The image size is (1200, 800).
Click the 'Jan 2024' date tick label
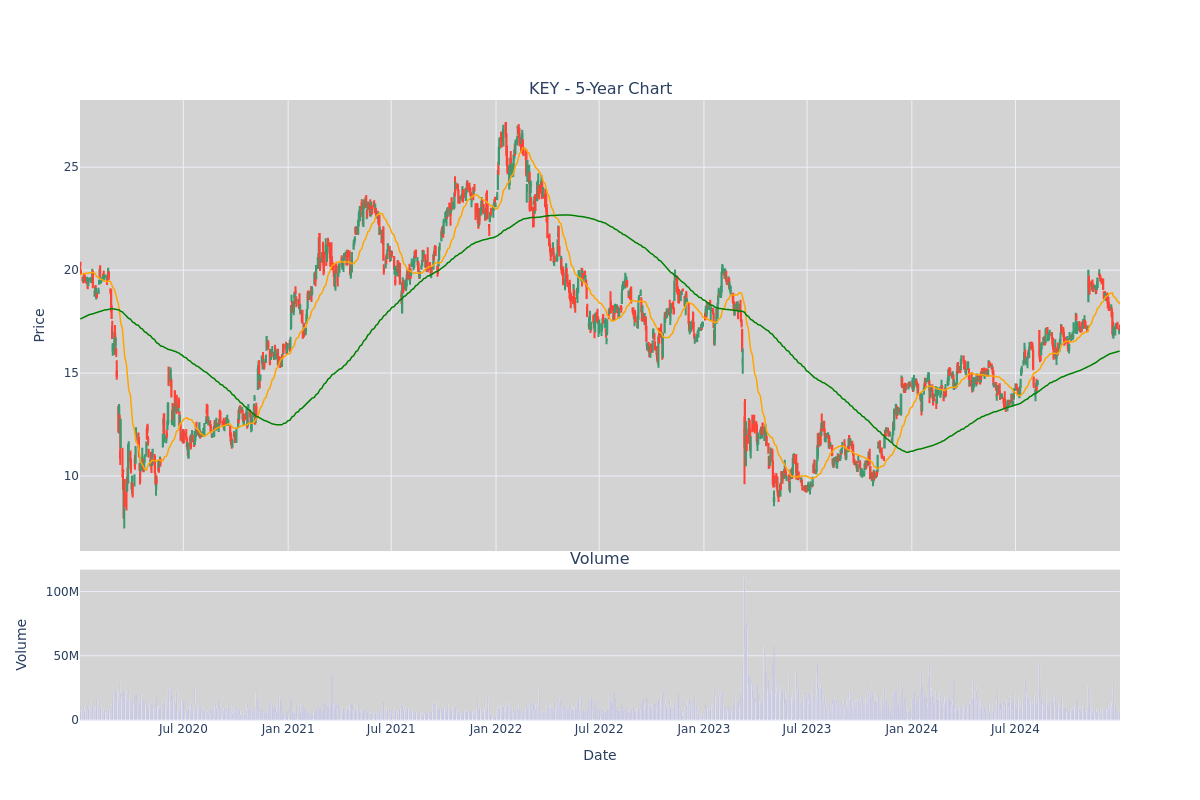912,729
